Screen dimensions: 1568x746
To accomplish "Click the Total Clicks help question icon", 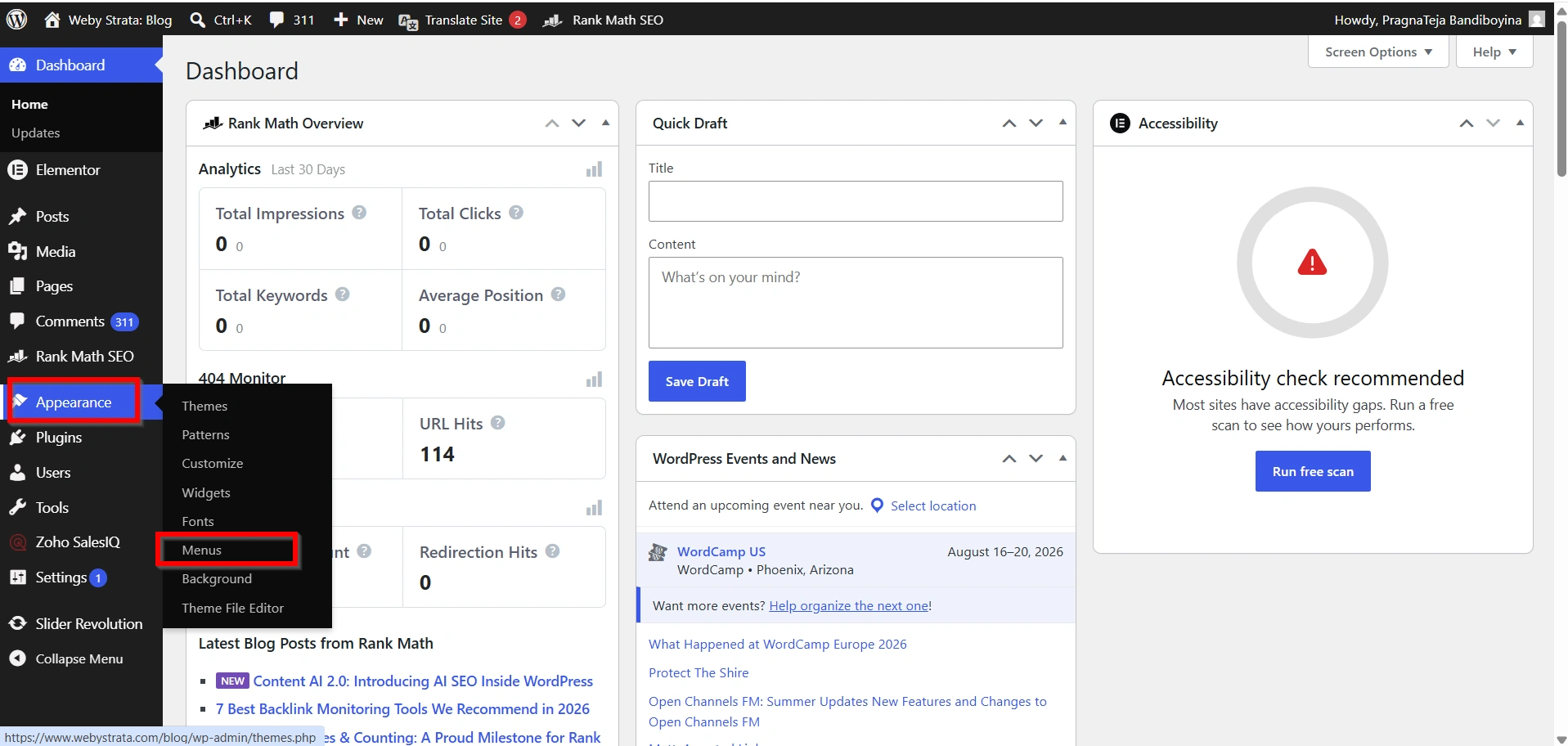I will [x=516, y=213].
